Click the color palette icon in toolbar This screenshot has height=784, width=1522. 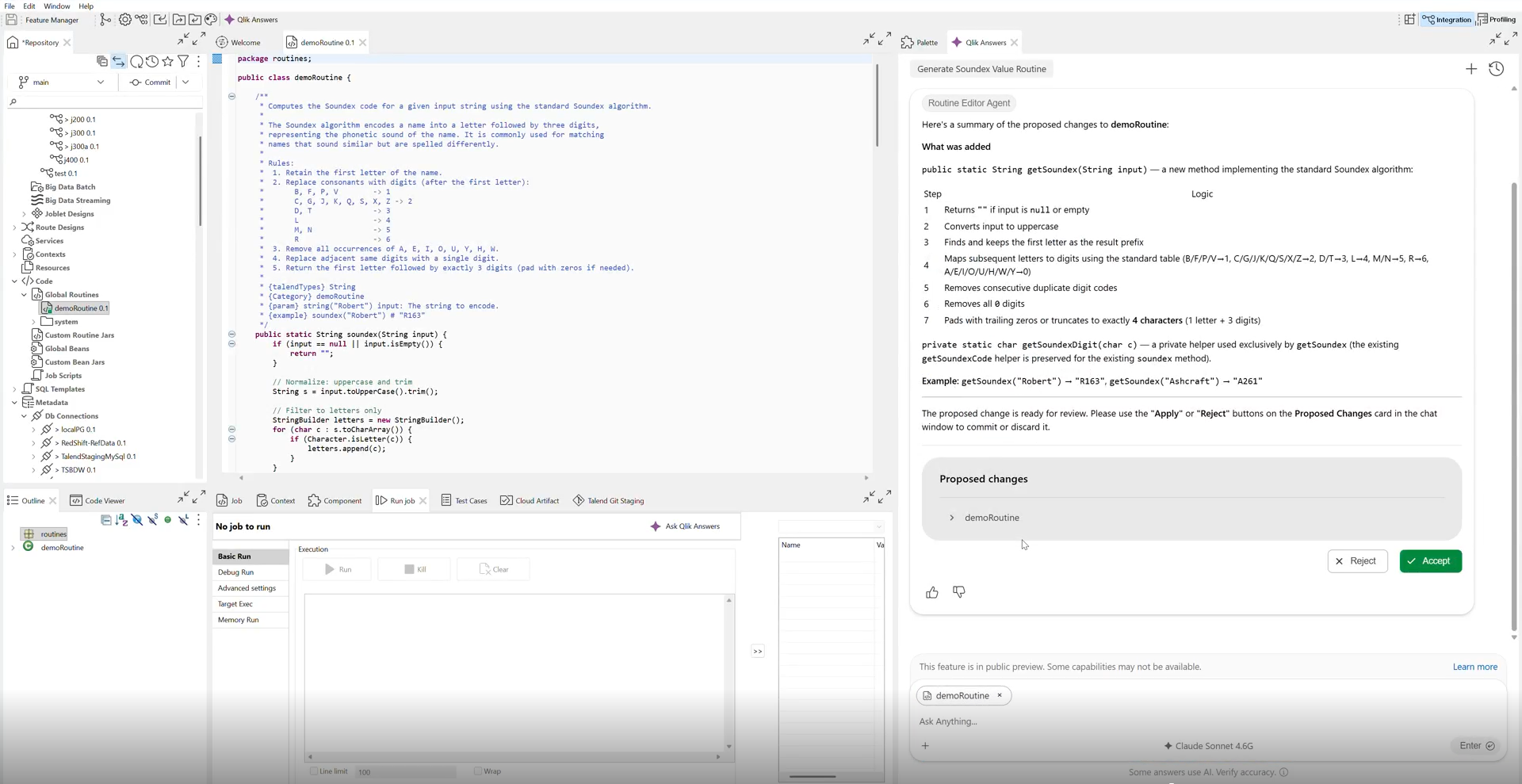tap(211, 19)
